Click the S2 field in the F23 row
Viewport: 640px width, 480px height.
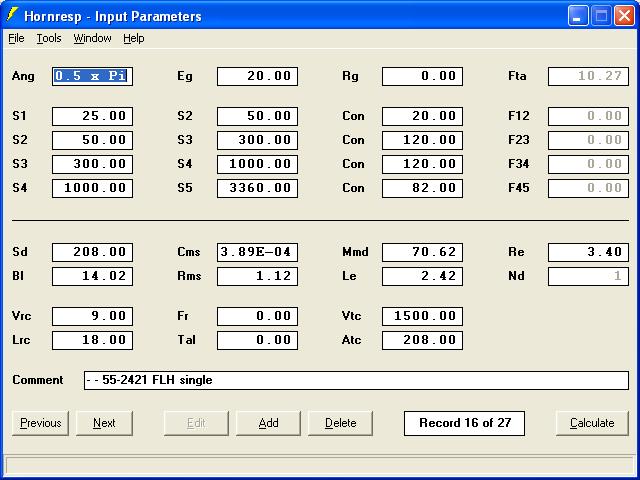tap(92, 140)
